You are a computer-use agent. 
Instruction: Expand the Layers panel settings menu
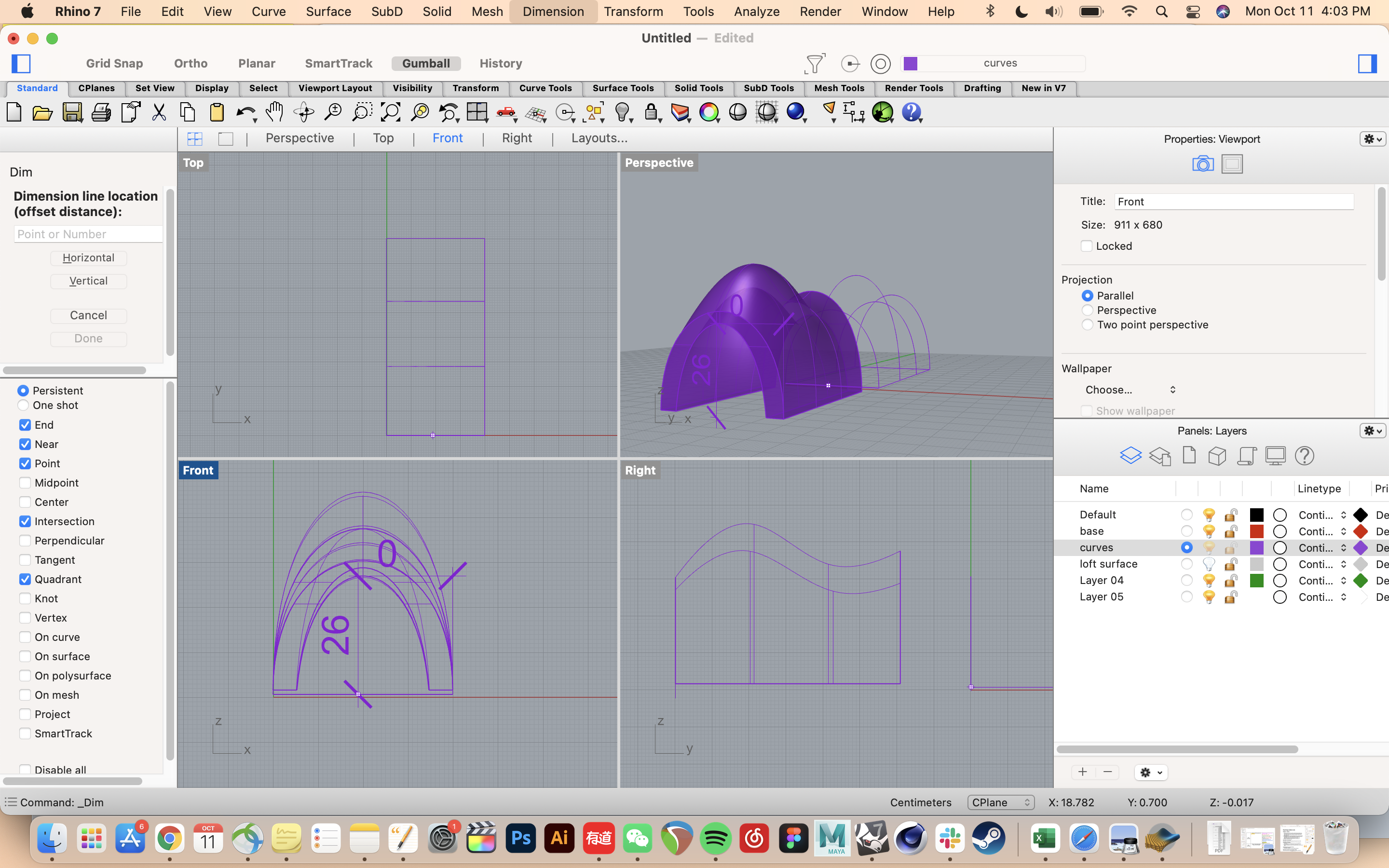1372,430
